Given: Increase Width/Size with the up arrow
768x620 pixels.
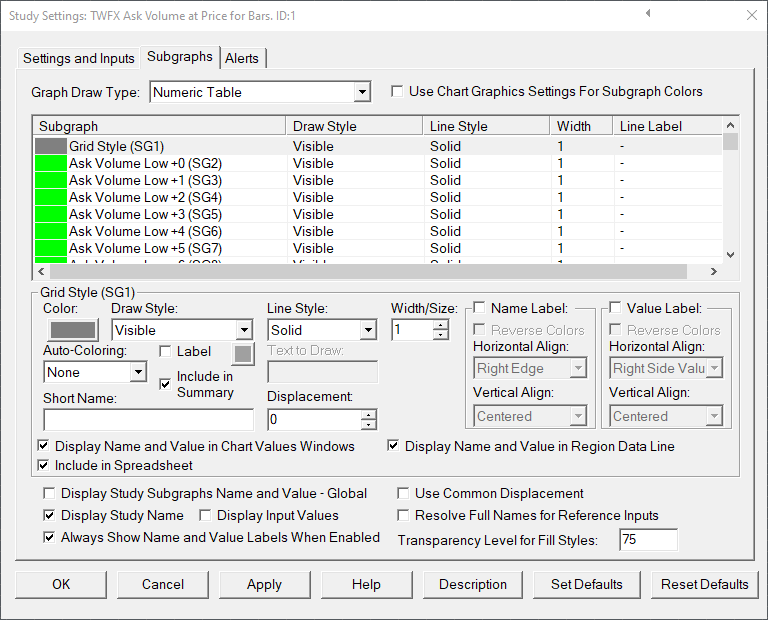Looking at the screenshot, I should click(441, 324).
